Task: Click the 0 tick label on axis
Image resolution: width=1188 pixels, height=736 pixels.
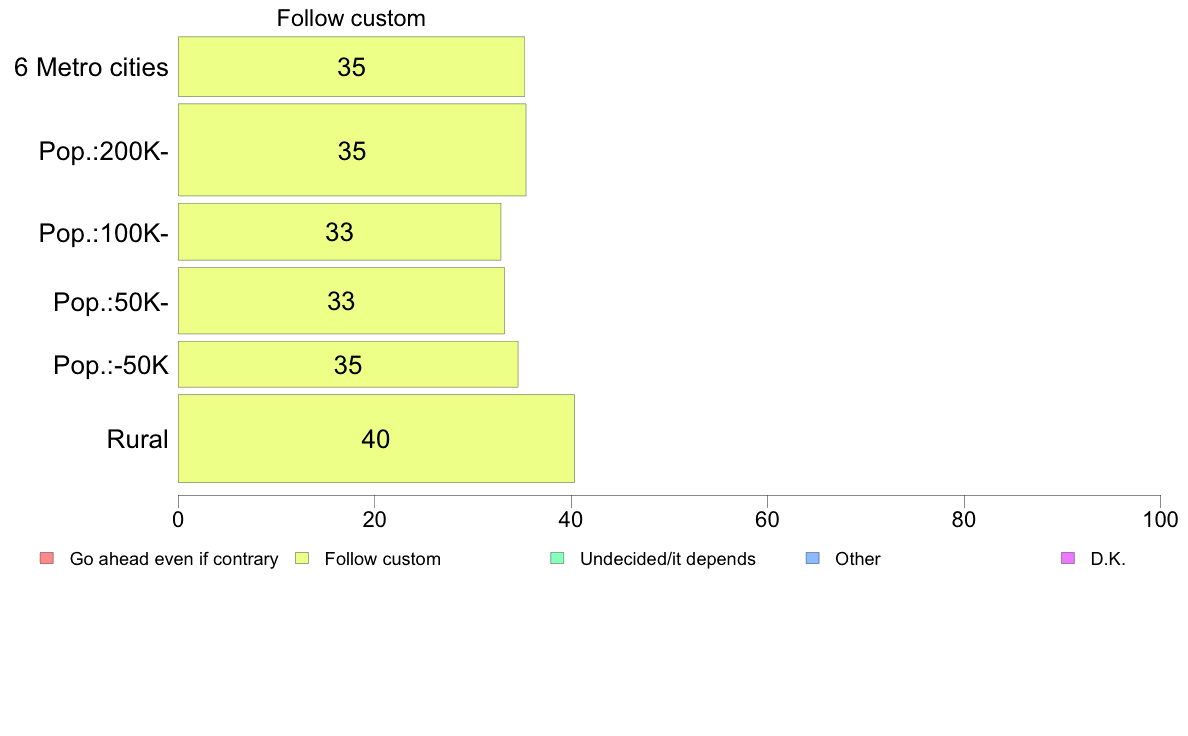Action: [178, 519]
